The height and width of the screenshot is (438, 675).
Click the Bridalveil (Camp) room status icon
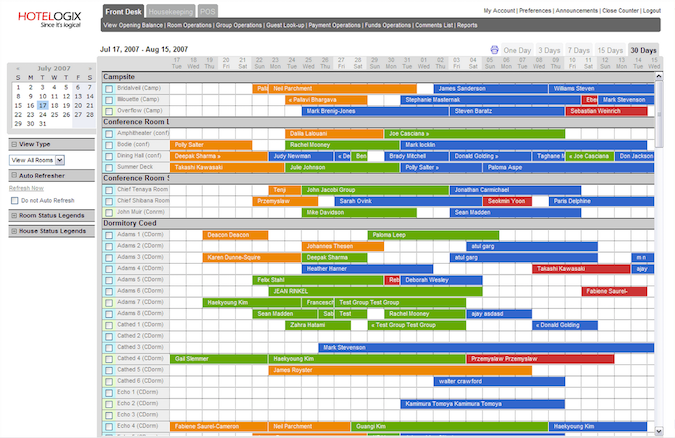109,89
